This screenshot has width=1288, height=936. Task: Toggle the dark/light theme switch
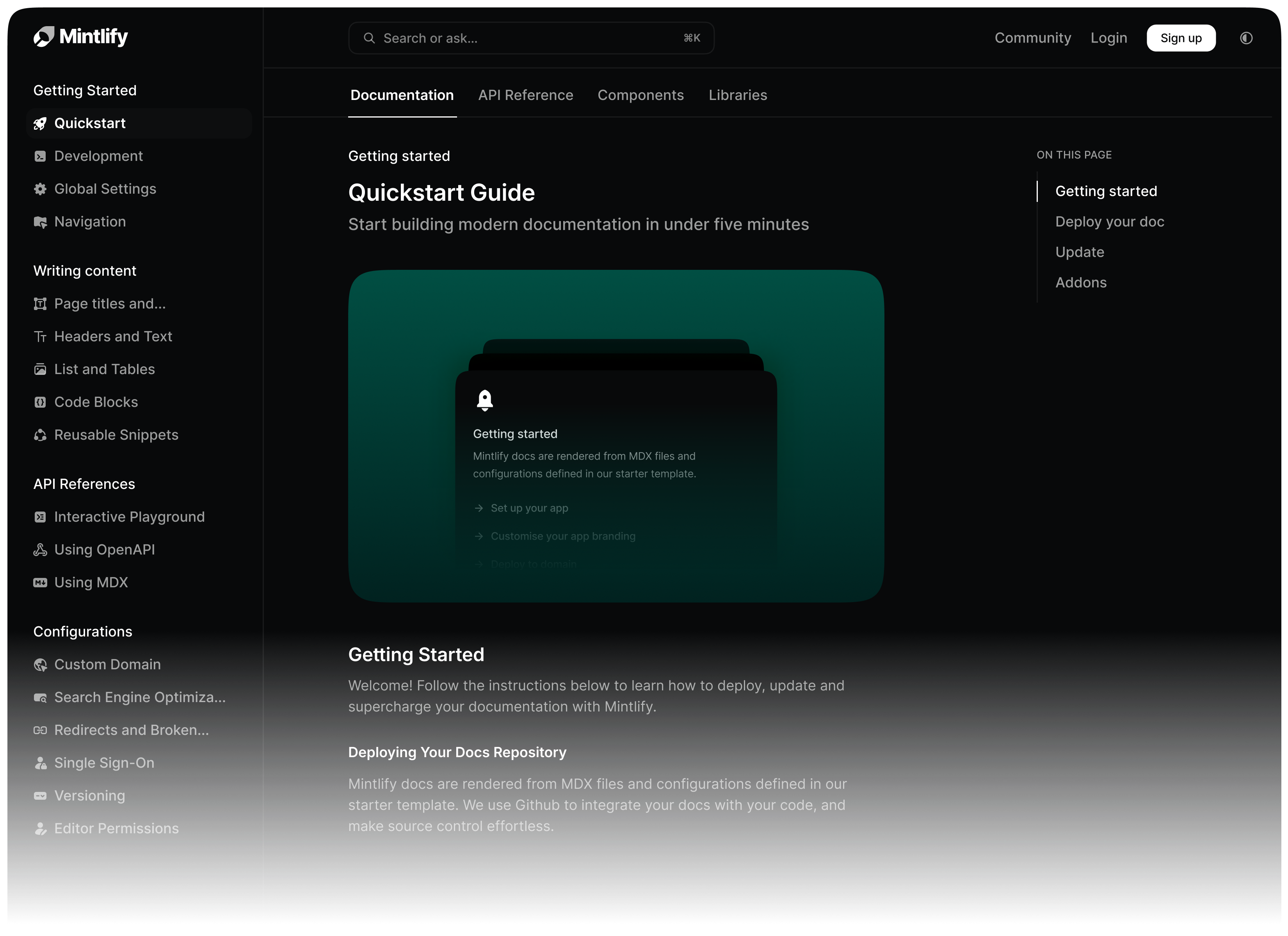pos(1246,38)
